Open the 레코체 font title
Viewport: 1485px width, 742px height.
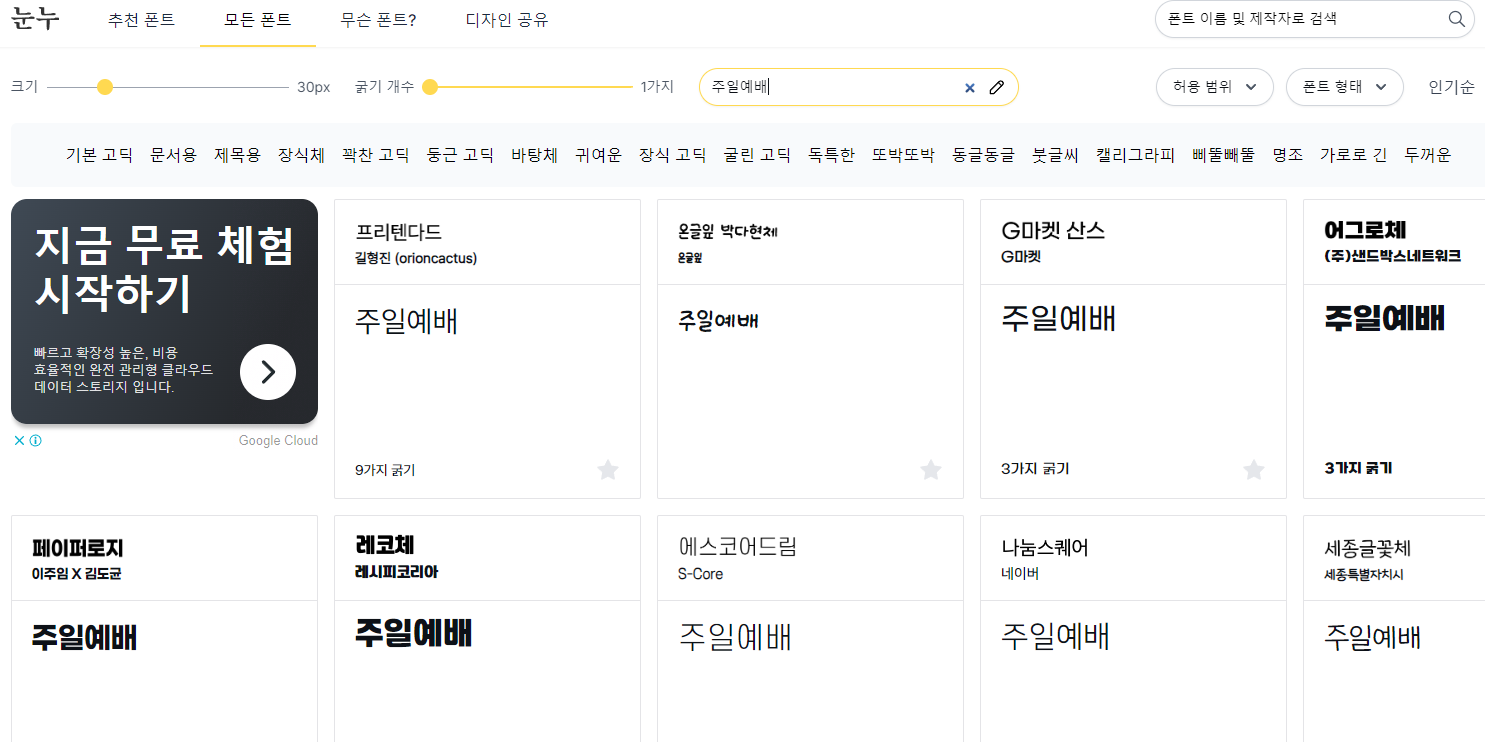pyautogui.click(x=384, y=545)
